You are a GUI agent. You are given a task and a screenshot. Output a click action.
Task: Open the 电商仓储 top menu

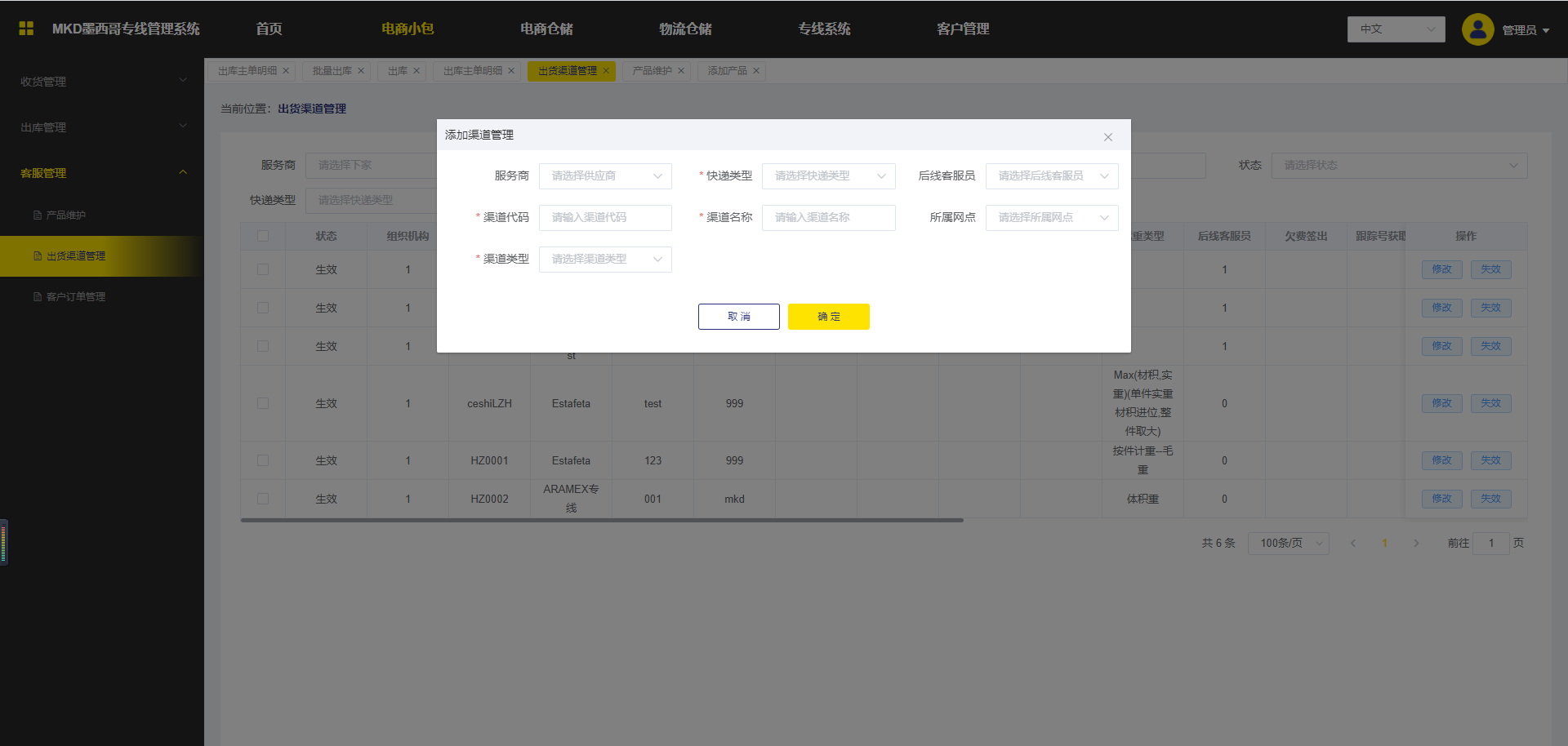click(x=546, y=29)
